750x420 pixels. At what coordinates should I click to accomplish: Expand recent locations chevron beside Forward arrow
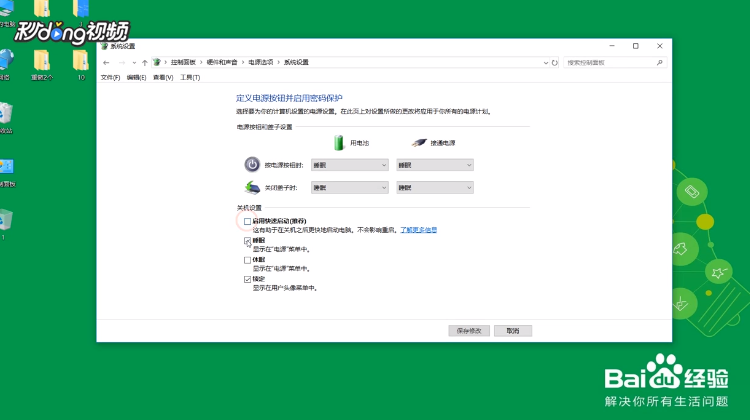[134, 63]
